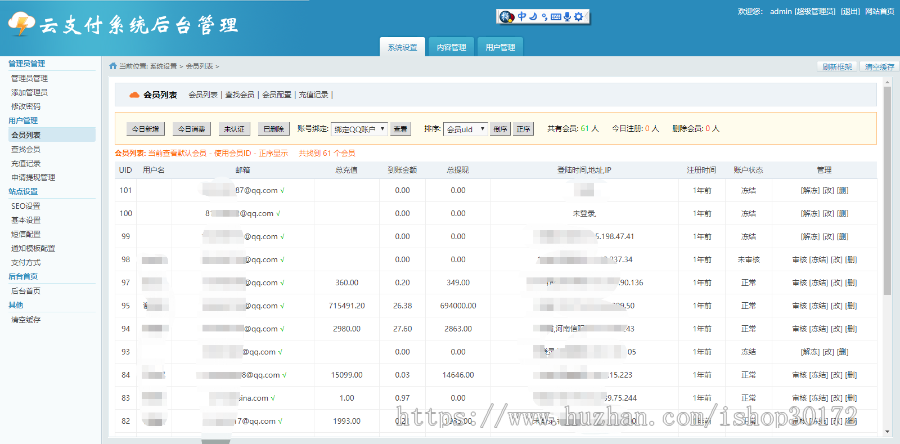Click the 今日消费 filter button
This screenshot has height=444, width=900.
coord(193,129)
